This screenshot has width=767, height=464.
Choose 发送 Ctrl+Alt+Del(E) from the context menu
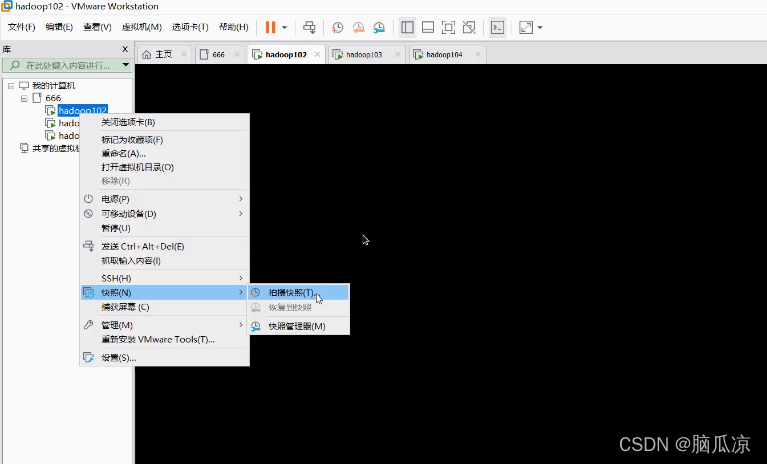click(165, 246)
